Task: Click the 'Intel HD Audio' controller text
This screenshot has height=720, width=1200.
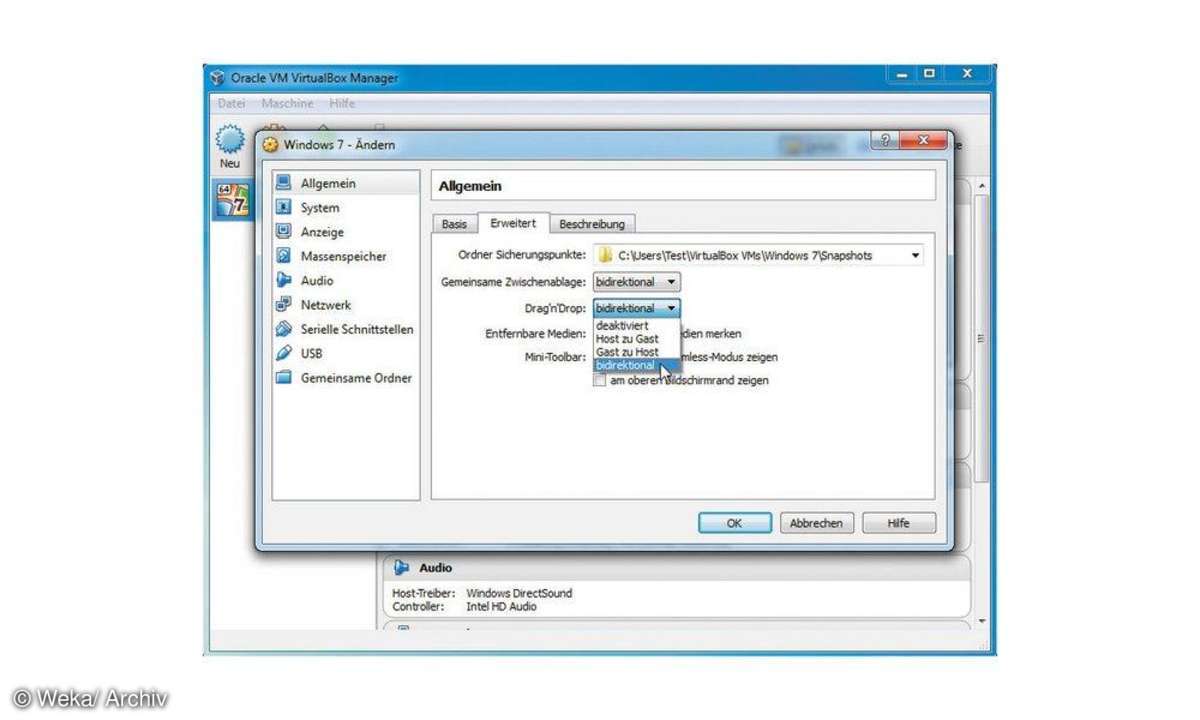Action: 501,606
